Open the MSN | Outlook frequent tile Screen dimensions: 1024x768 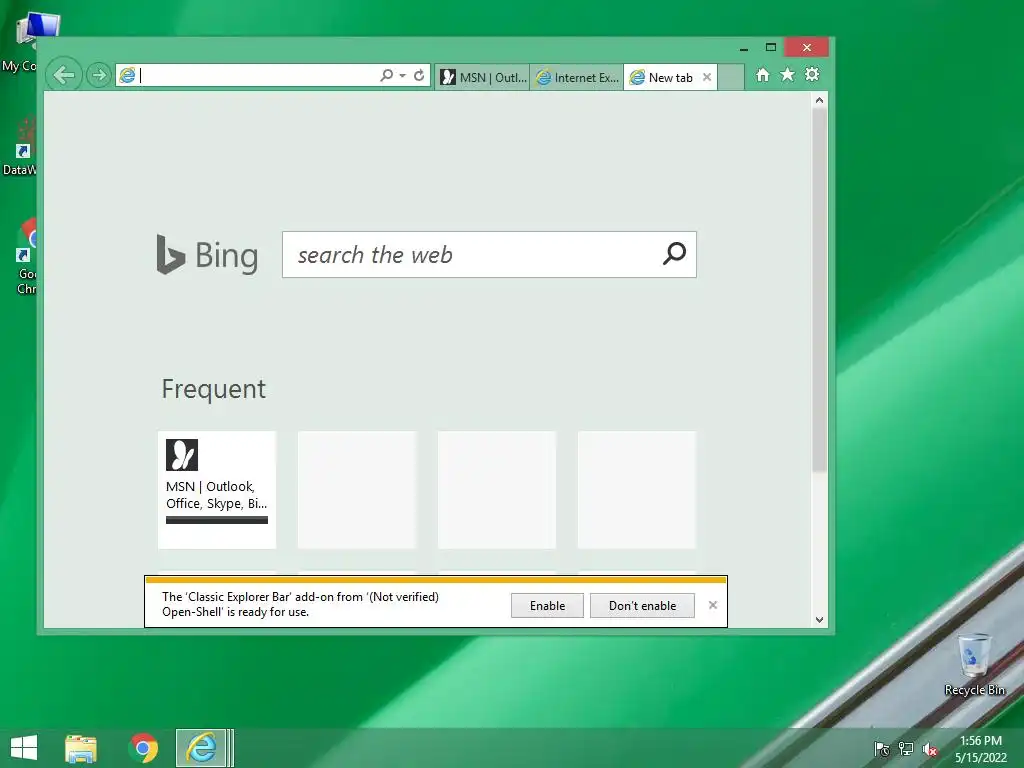(x=217, y=489)
